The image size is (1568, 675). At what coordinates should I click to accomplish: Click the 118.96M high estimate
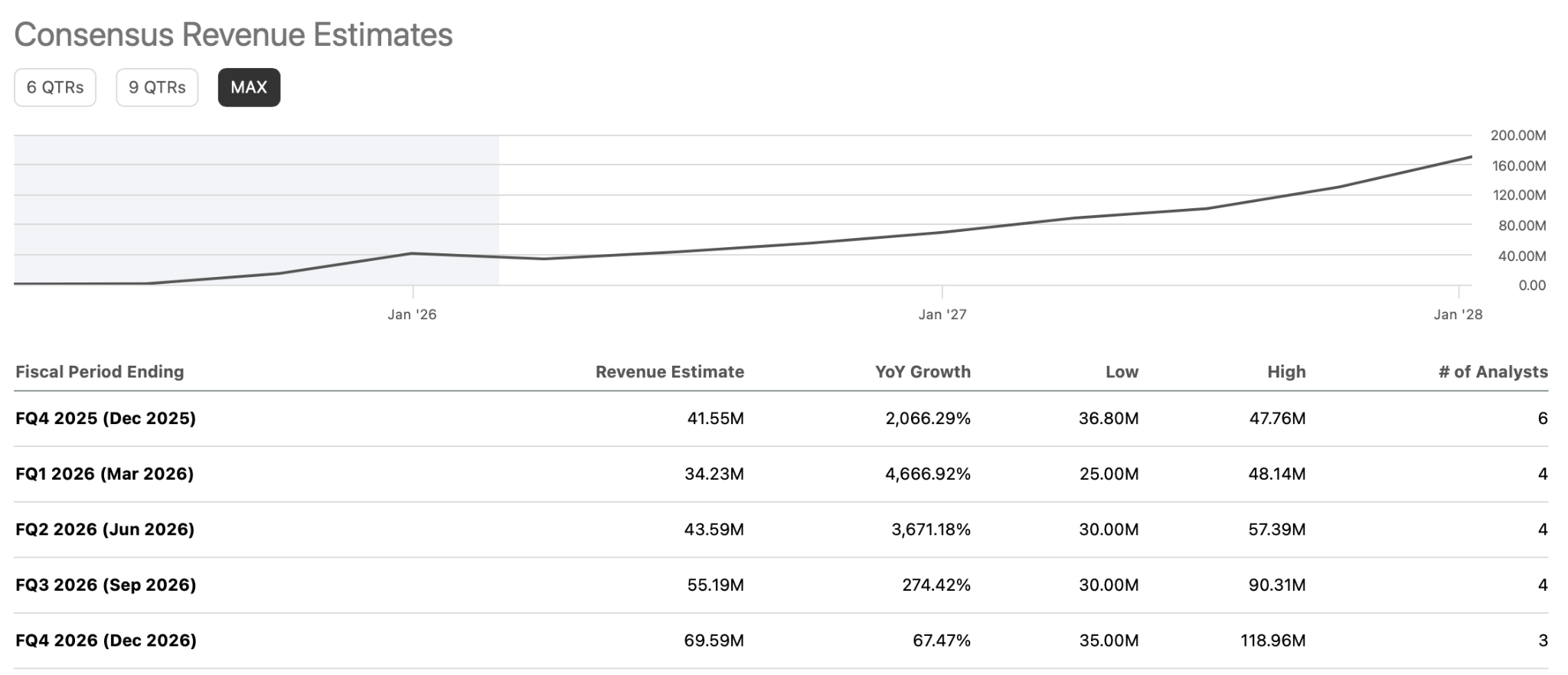[x=1273, y=641]
